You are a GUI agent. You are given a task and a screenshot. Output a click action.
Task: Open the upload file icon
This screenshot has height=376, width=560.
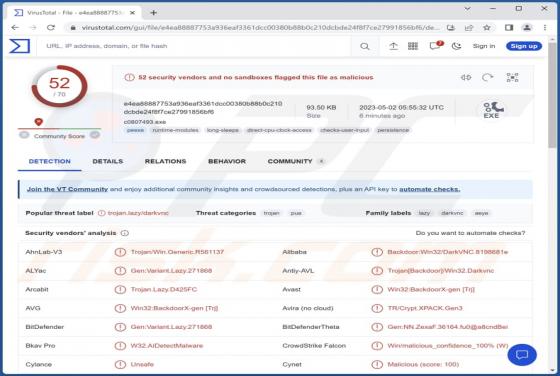393,46
